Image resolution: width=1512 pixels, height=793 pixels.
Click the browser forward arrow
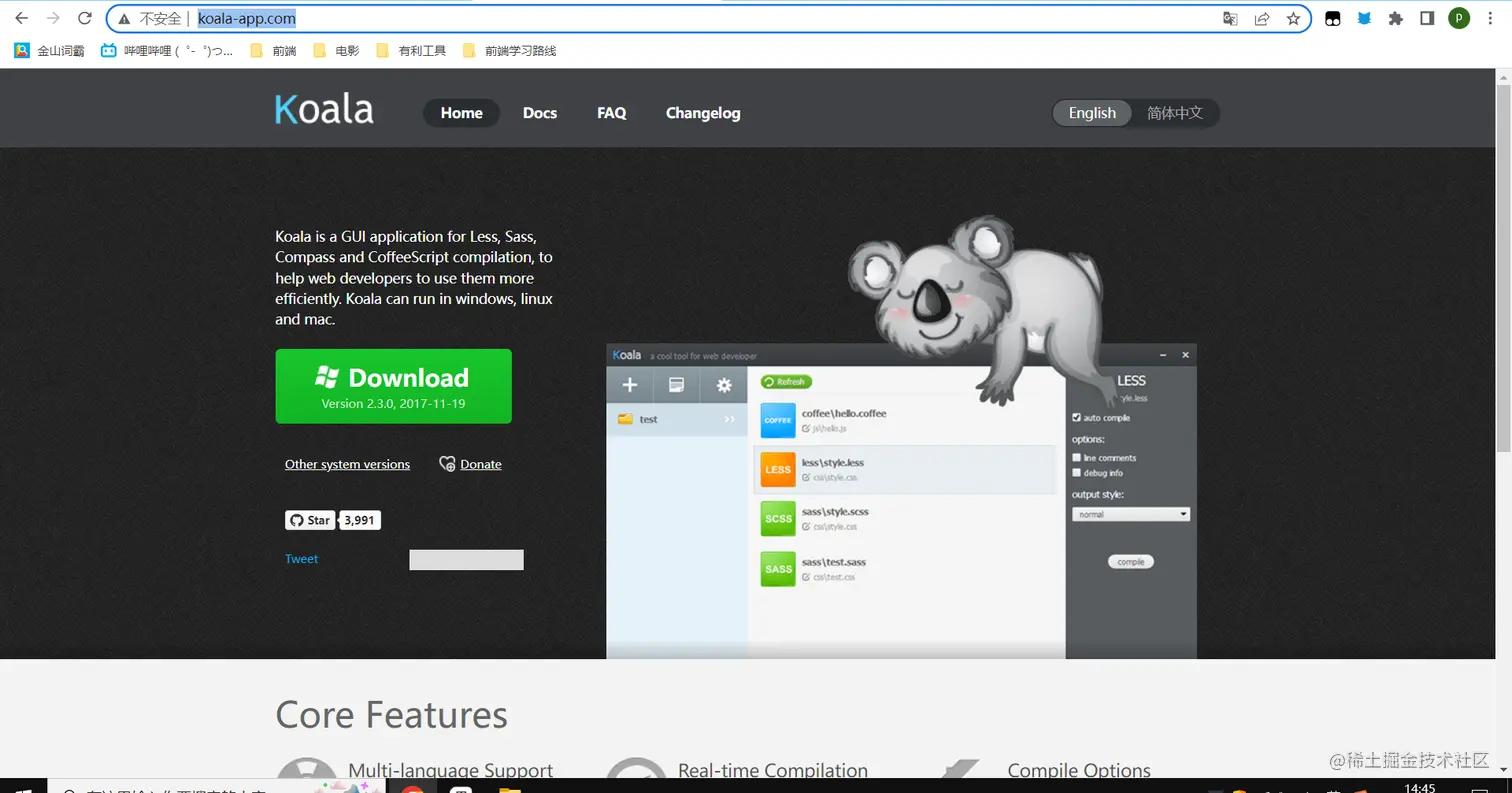click(53, 18)
